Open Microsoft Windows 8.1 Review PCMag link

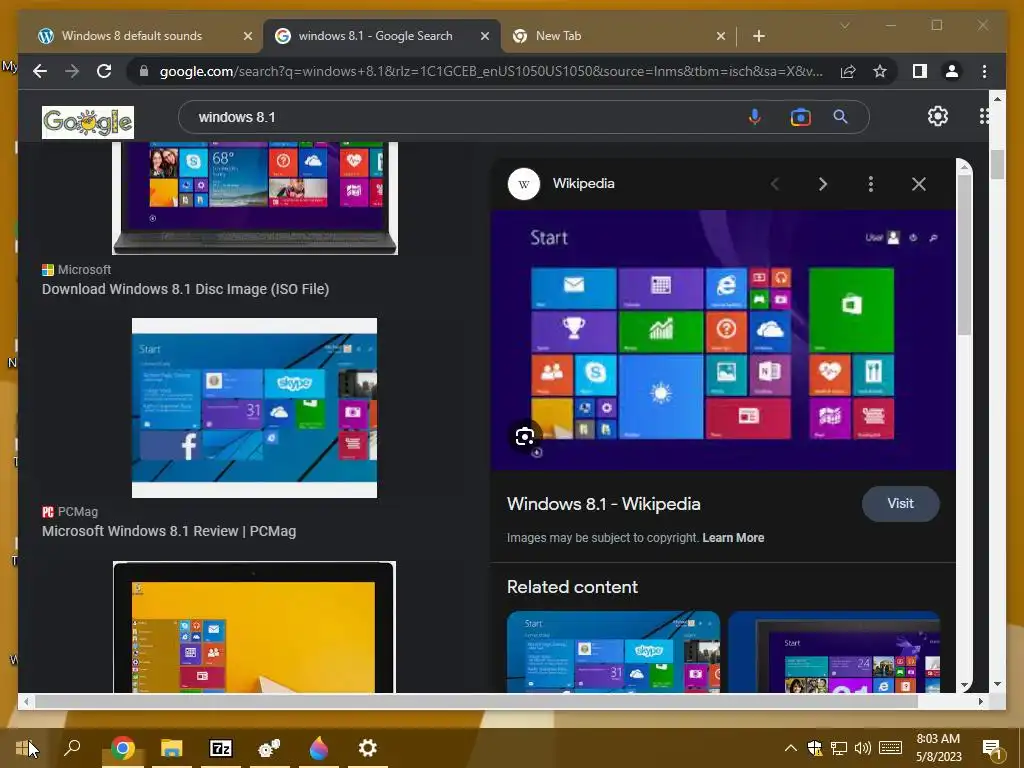click(x=169, y=532)
